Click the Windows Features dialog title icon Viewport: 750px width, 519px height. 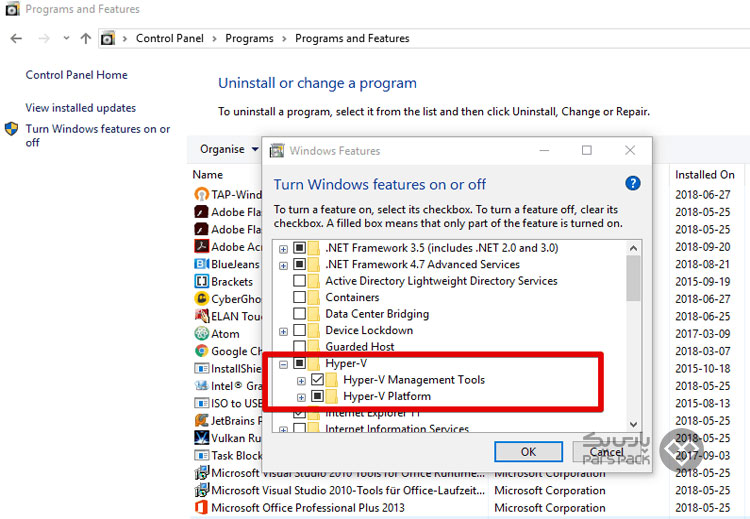click(276, 151)
